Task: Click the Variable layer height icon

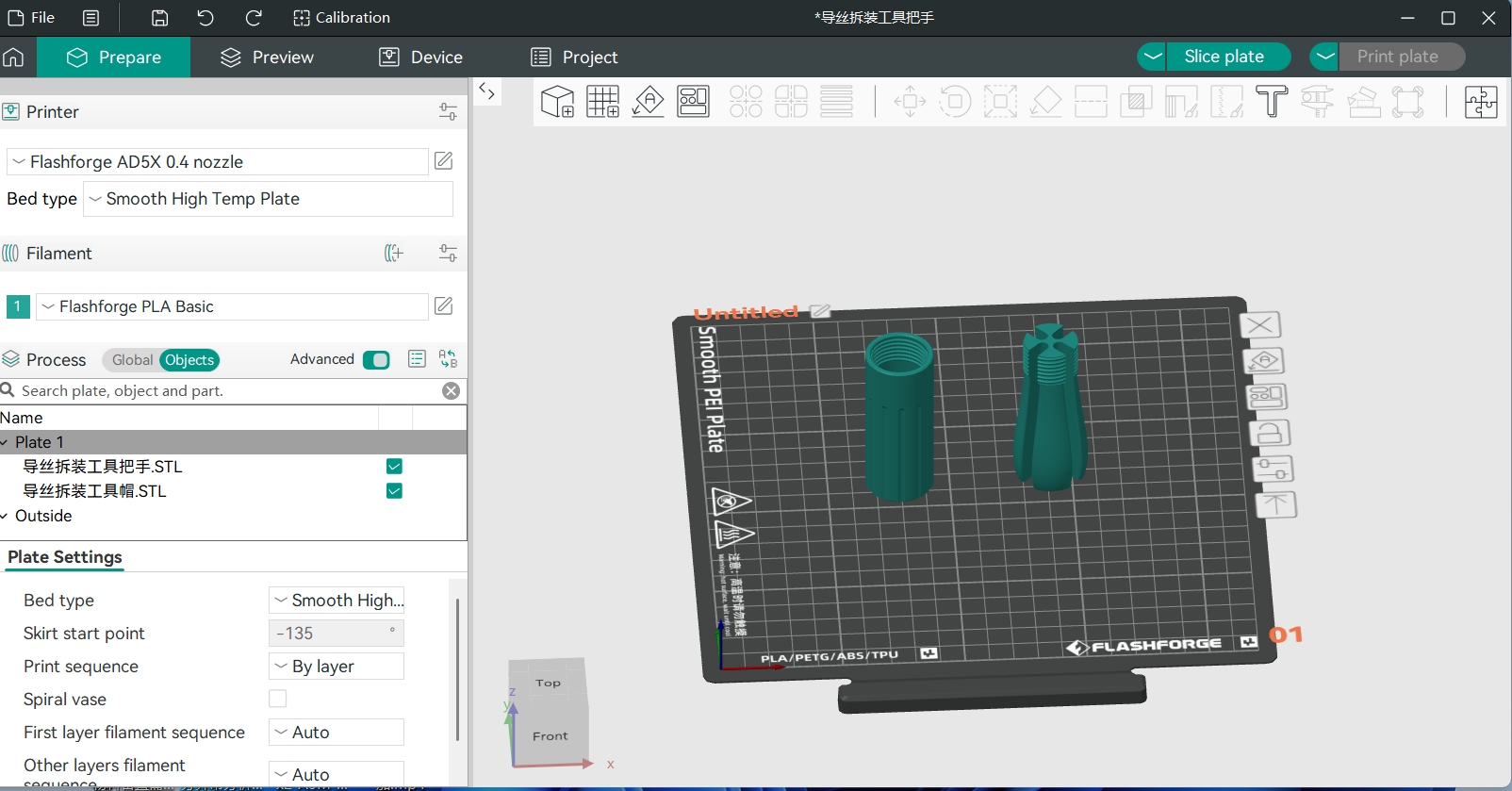Action: coord(836,101)
